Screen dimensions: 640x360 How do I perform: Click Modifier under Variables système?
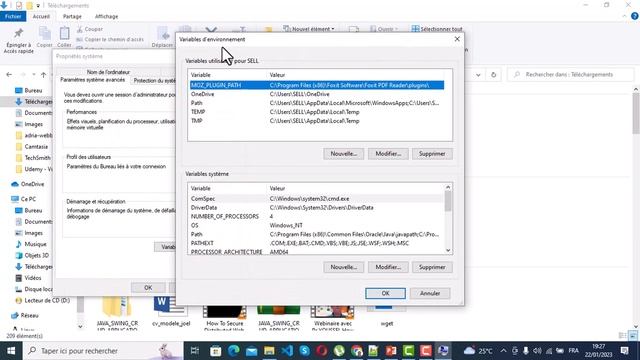[388, 267]
